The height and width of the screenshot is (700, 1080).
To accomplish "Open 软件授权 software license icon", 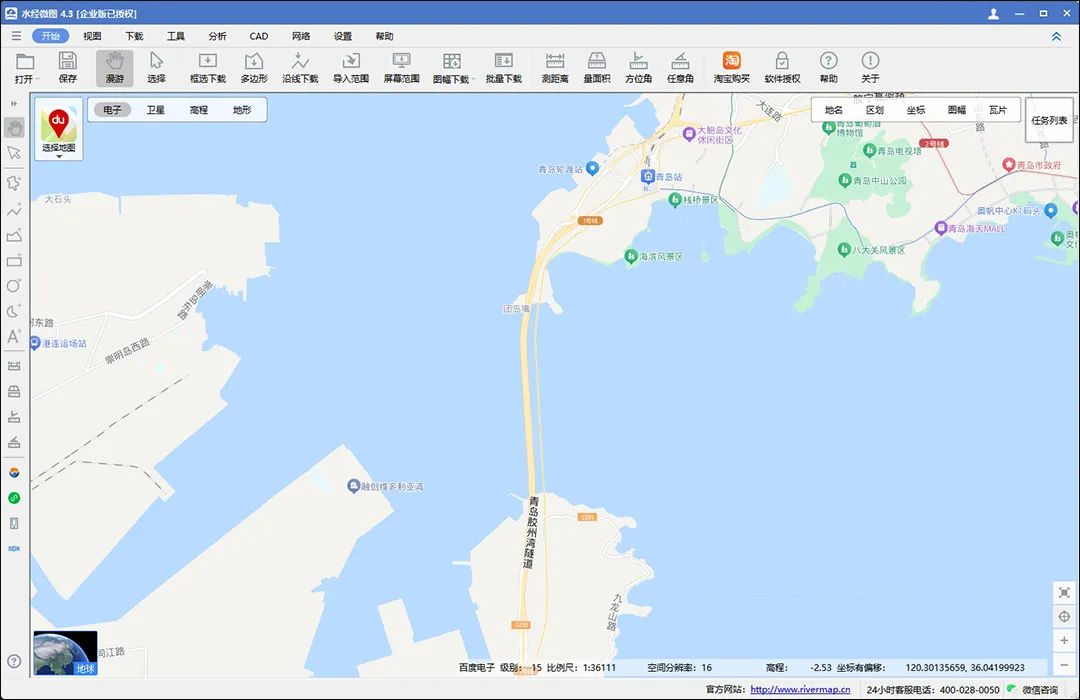I will coord(782,68).
